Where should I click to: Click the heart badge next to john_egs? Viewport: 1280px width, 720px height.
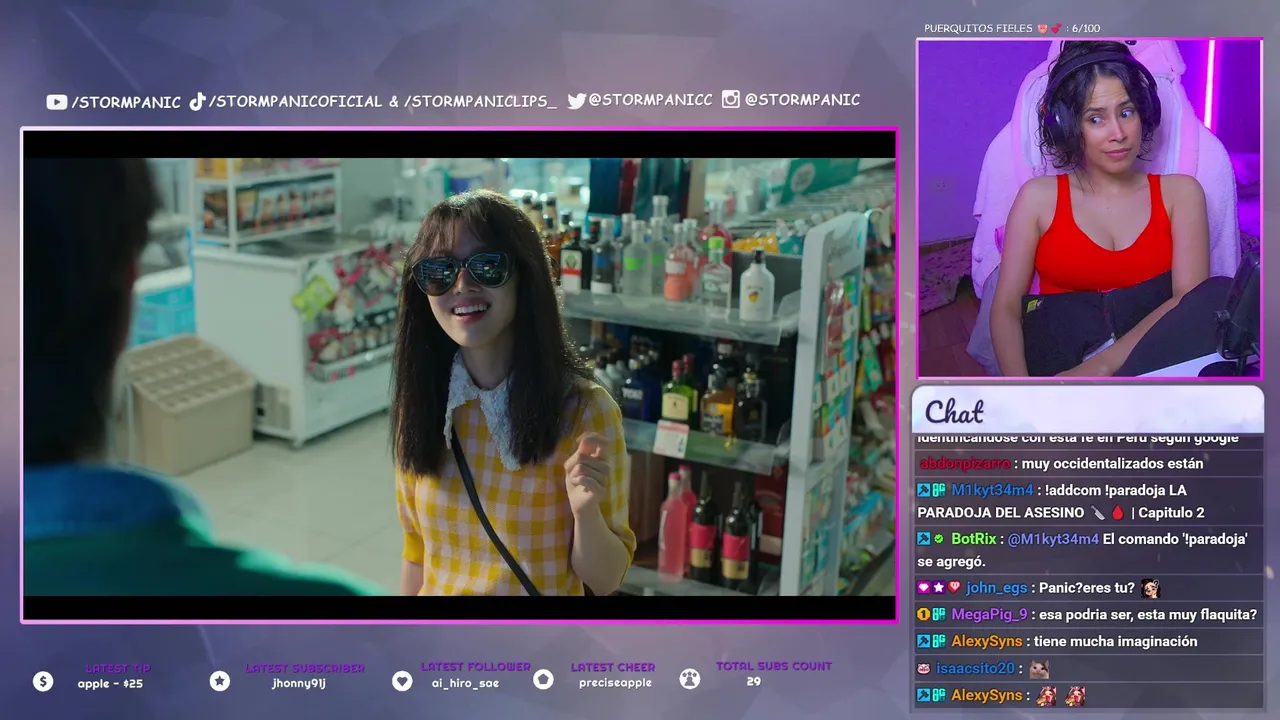point(954,588)
